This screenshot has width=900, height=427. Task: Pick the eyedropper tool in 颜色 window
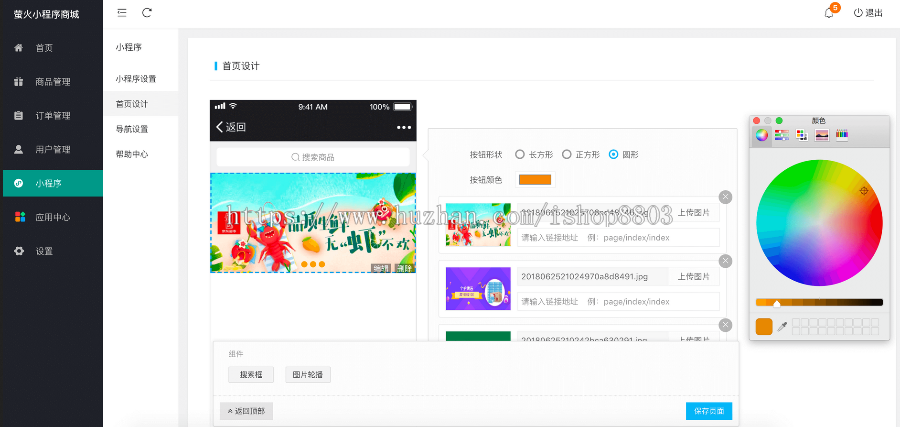point(782,327)
